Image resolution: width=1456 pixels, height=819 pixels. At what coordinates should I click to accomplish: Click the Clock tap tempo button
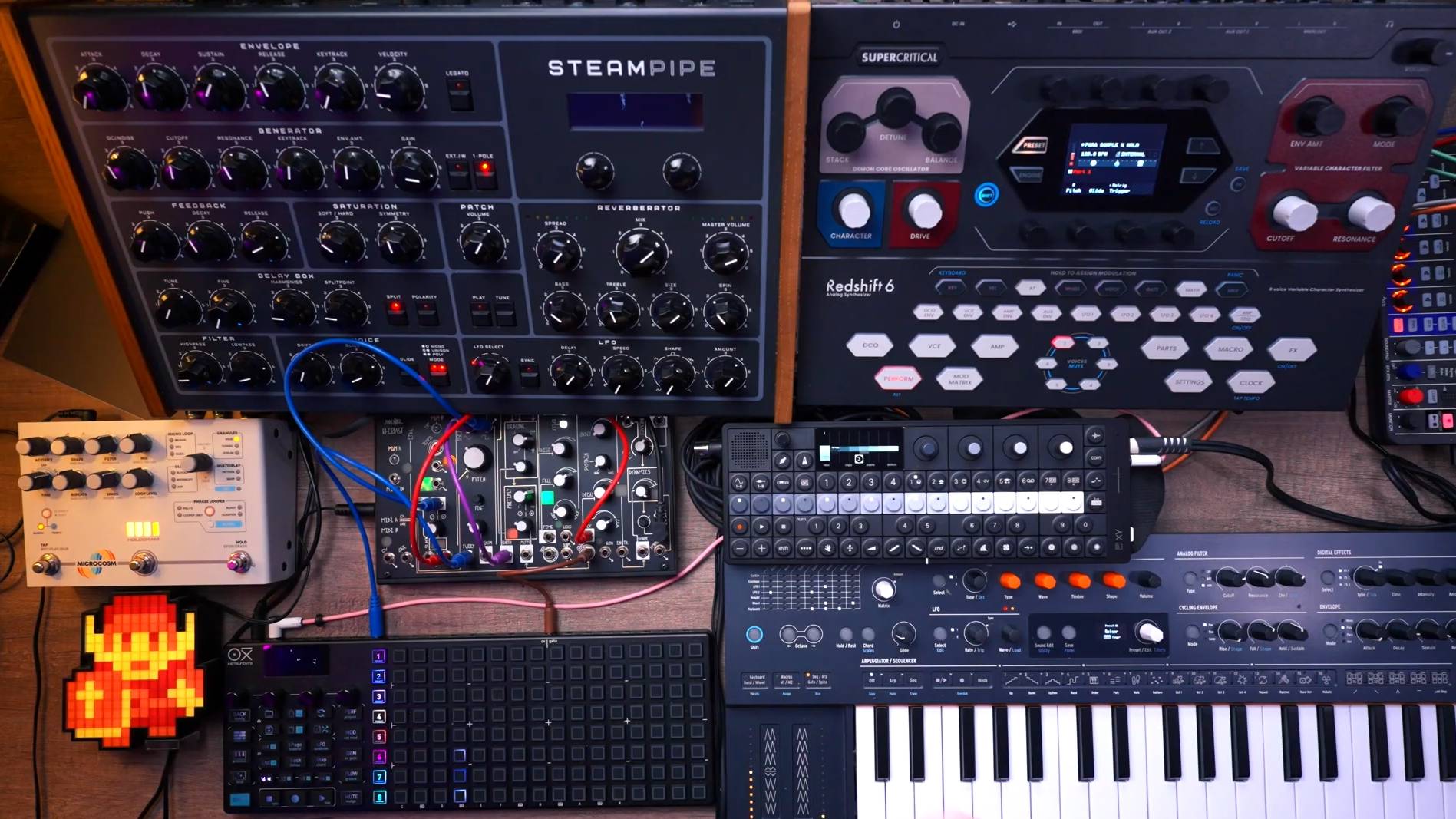[1250, 382]
